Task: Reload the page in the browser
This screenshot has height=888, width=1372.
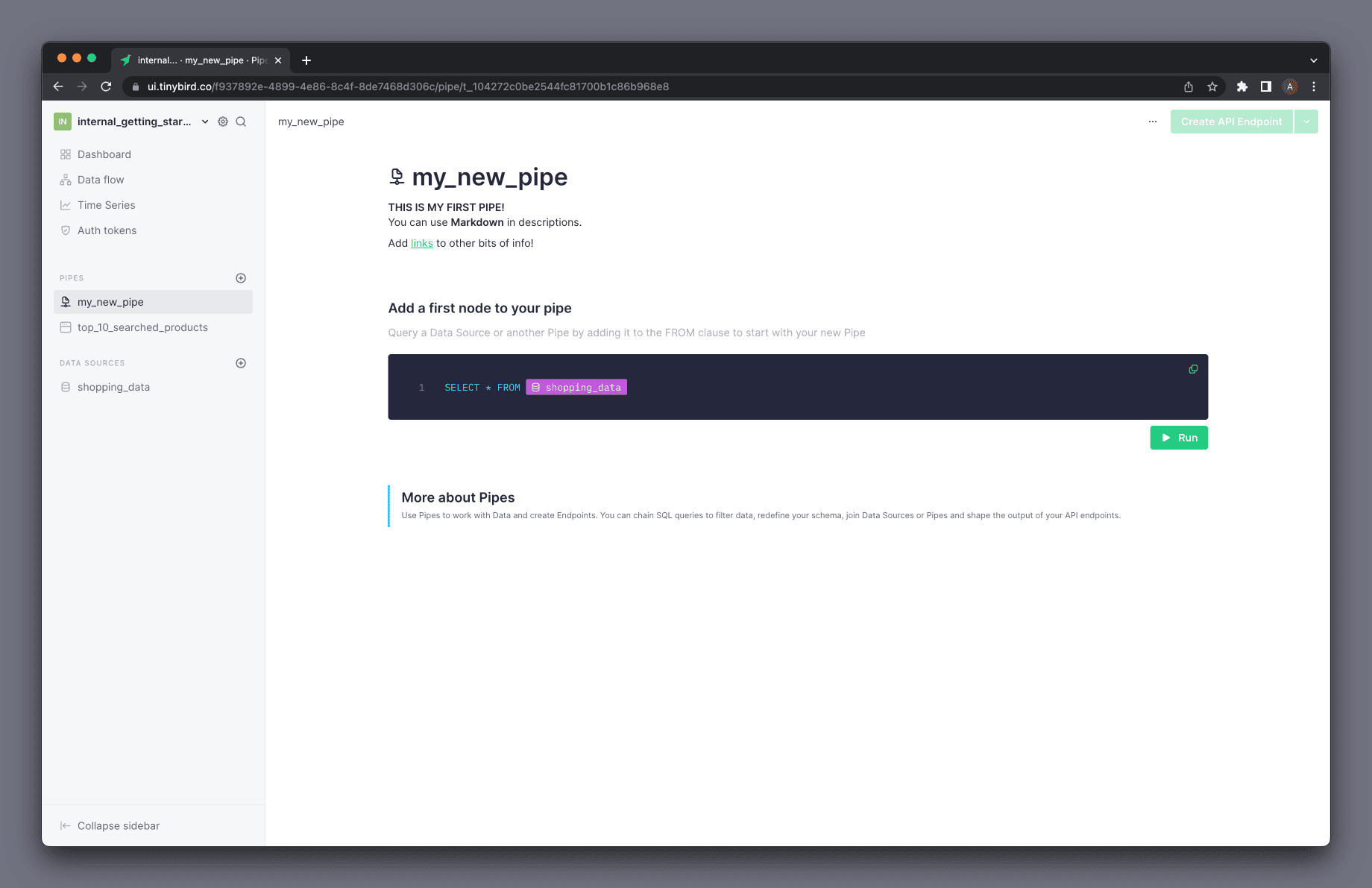Action: click(x=106, y=86)
